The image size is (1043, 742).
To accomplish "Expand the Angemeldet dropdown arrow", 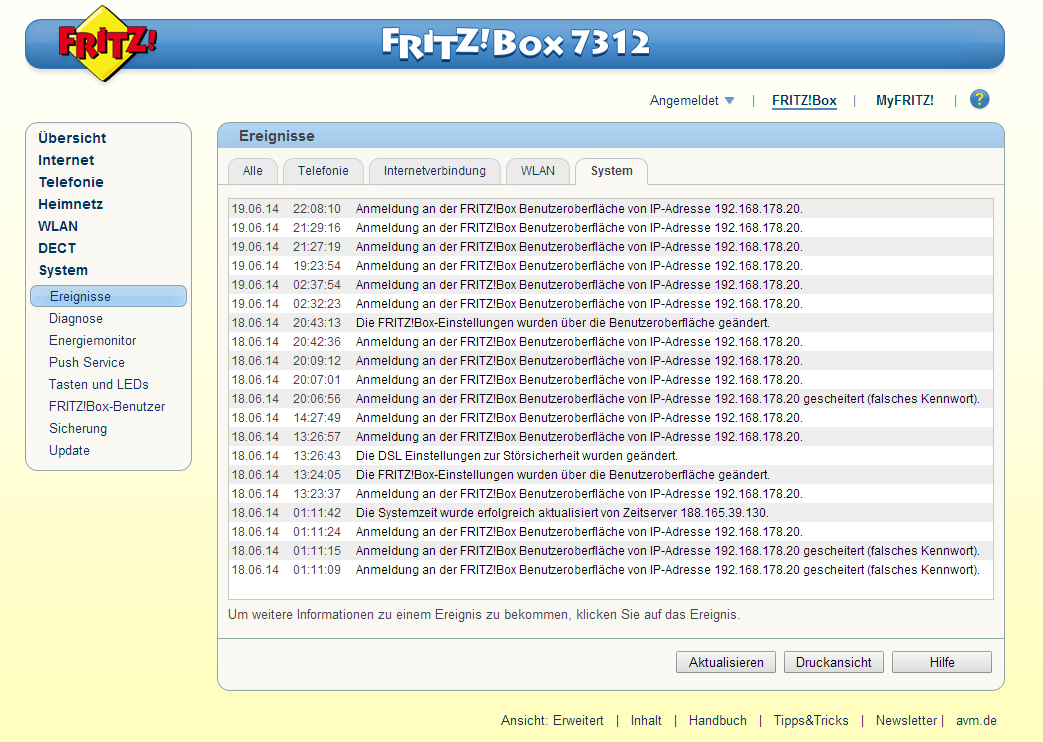I will (729, 100).
